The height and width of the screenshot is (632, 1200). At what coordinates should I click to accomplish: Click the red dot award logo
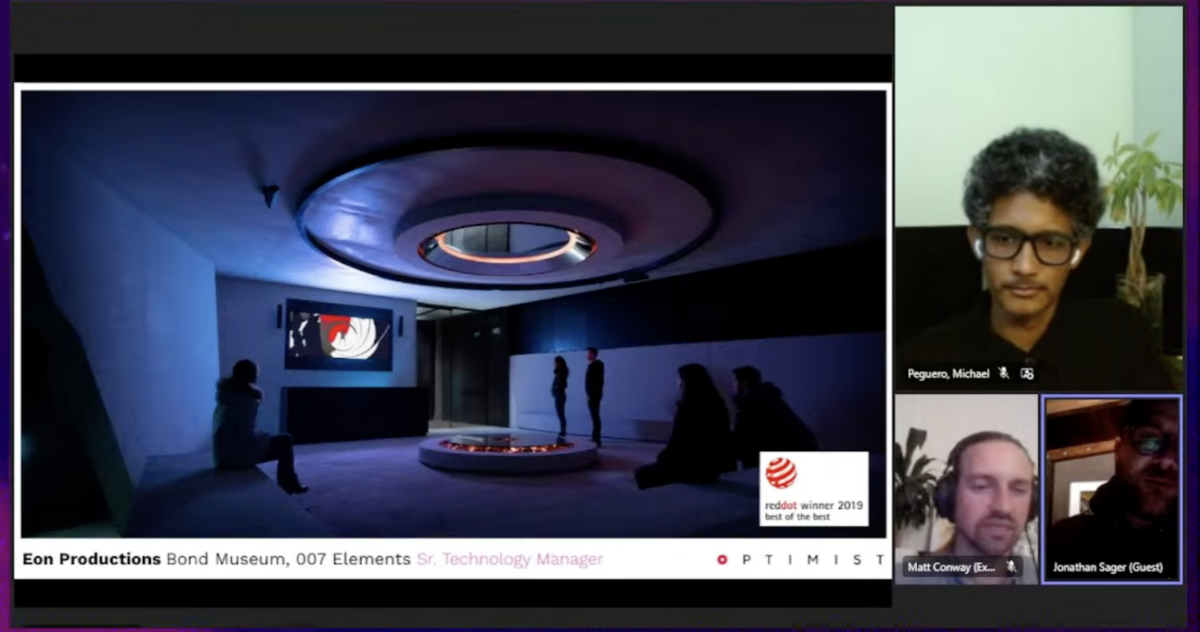coord(781,473)
